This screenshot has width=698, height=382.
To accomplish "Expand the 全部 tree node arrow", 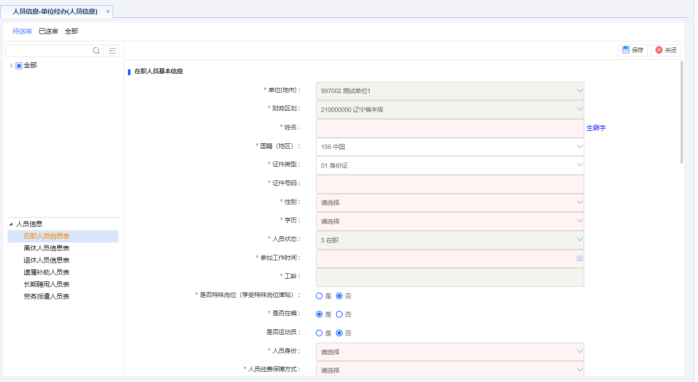I will (11, 66).
